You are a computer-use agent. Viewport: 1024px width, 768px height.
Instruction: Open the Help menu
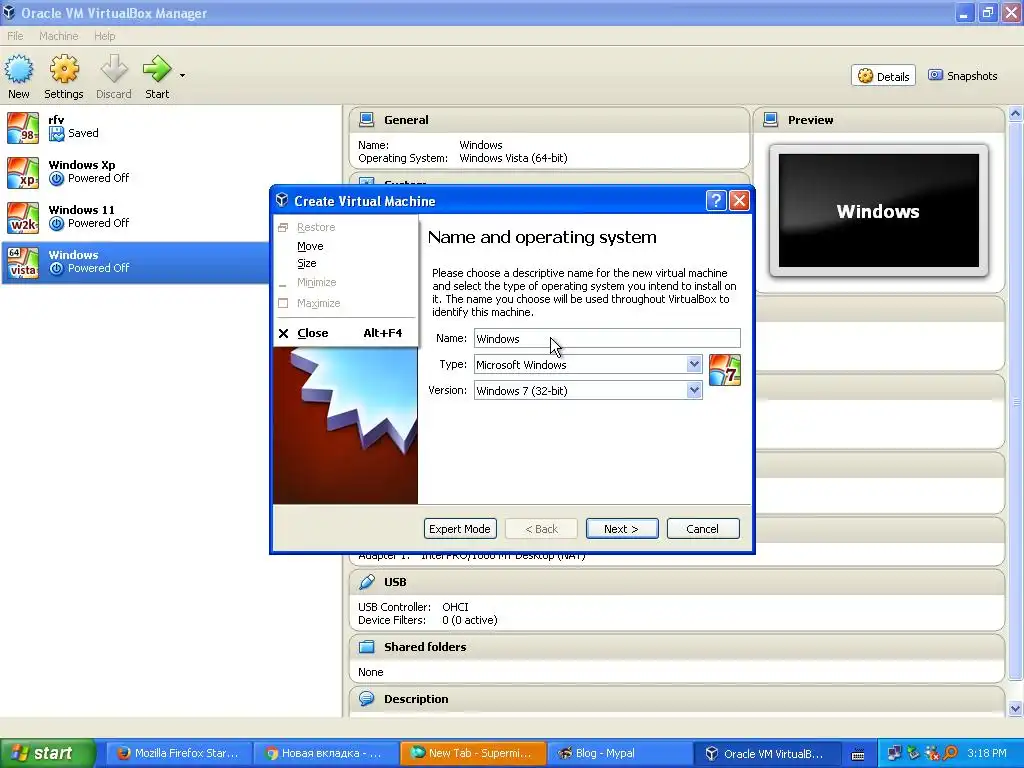(104, 36)
